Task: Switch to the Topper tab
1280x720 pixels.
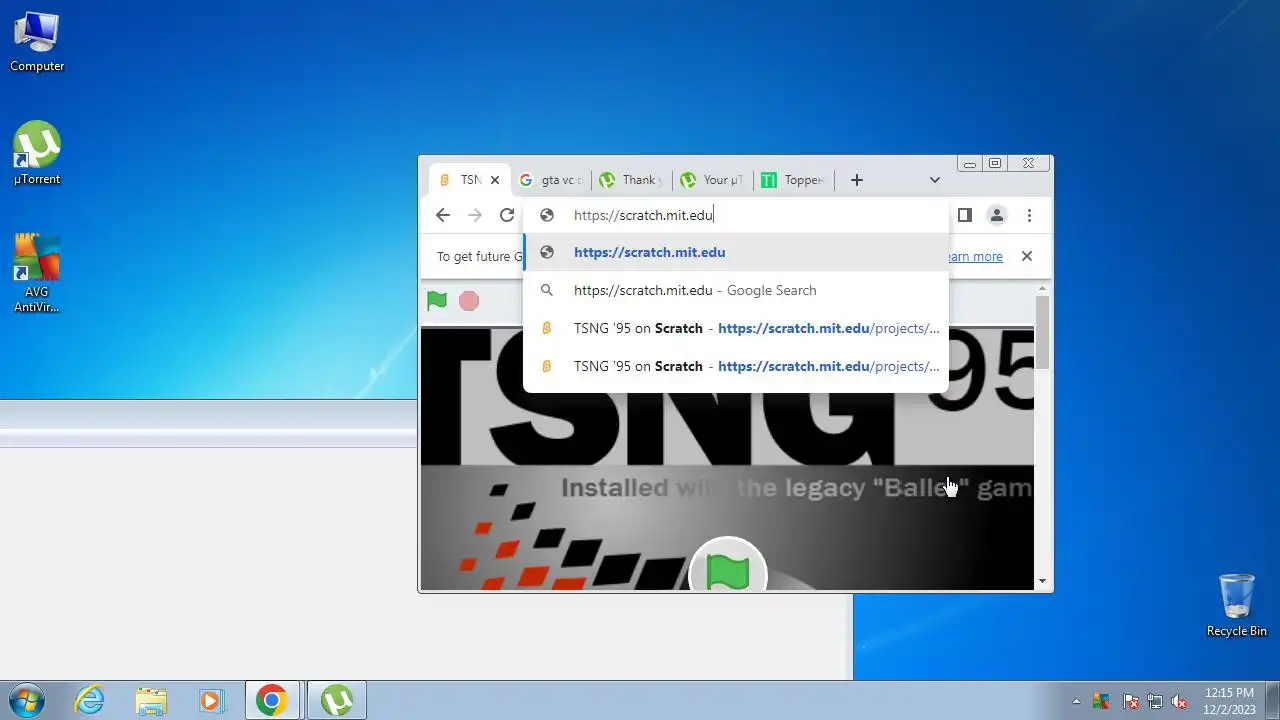Action: click(x=793, y=180)
